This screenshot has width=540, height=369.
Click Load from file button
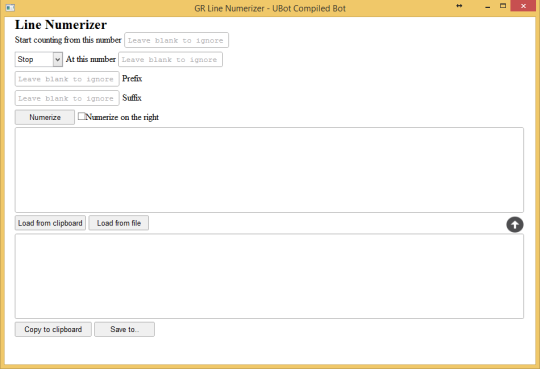pos(119,223)
